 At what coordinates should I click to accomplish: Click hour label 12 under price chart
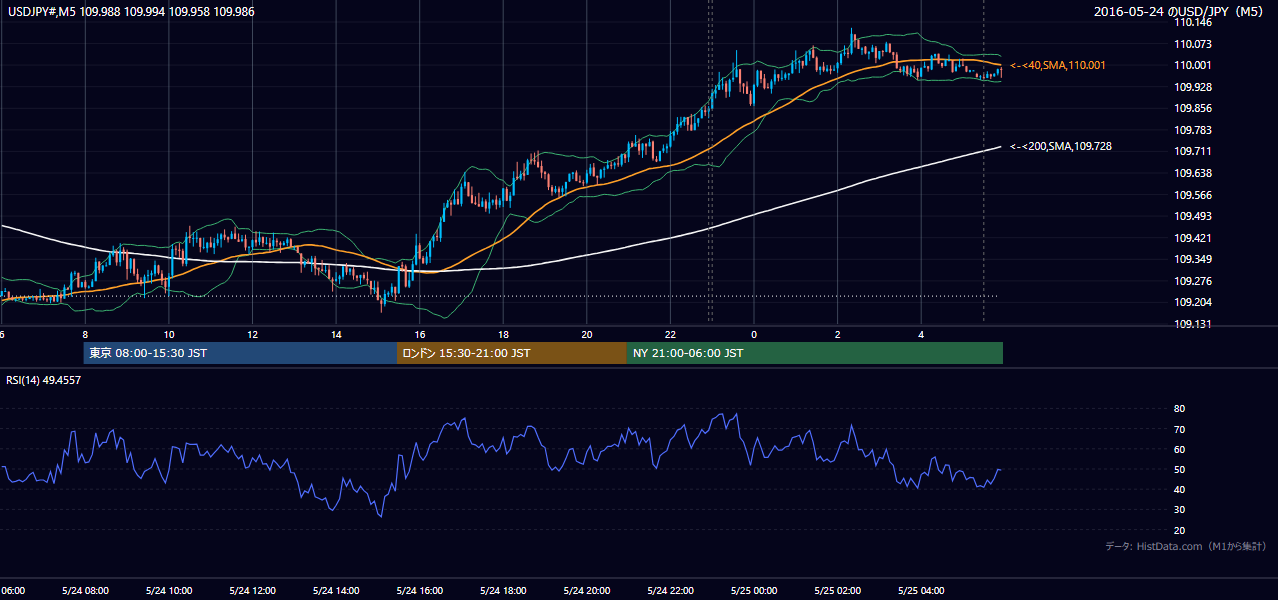coord(252,334)
